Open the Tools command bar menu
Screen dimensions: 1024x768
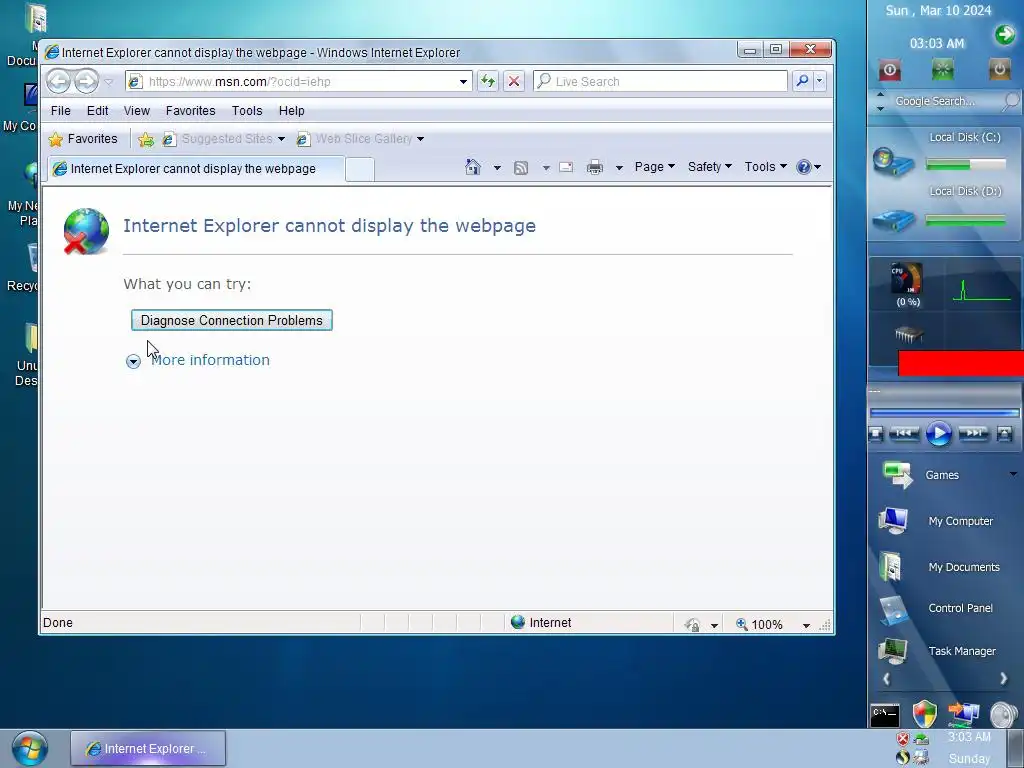[x=765, y=167]
